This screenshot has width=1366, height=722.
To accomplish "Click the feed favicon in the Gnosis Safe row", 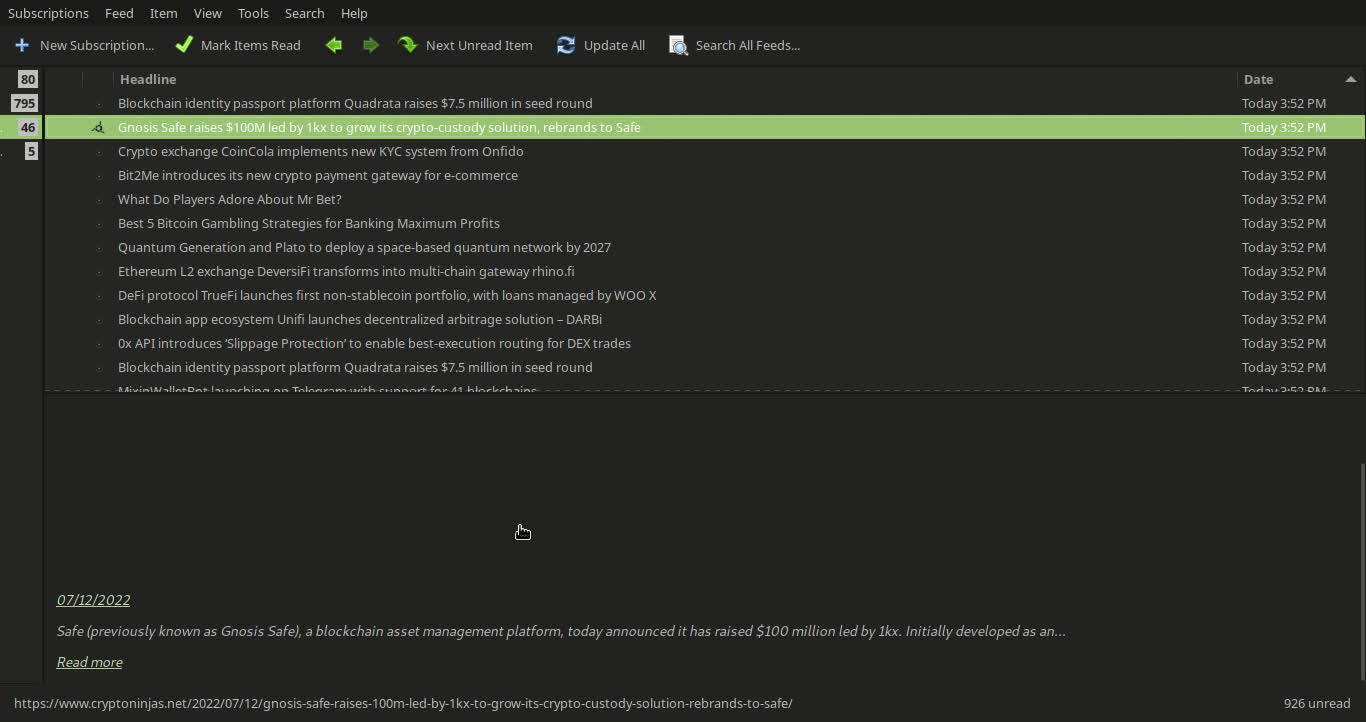I will (x=98, y=127).
